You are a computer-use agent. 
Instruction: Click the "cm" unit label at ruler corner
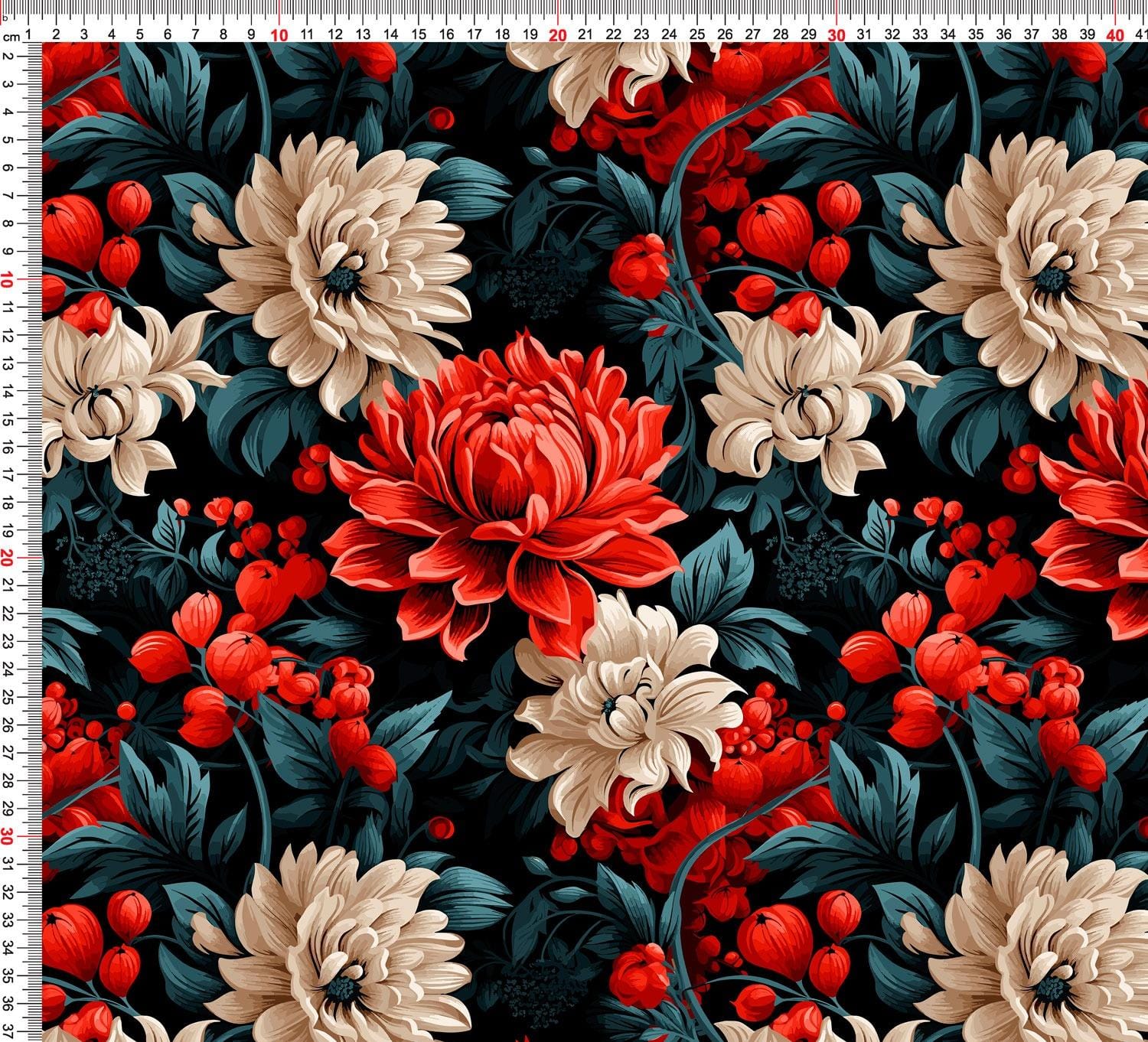(11, 36)
